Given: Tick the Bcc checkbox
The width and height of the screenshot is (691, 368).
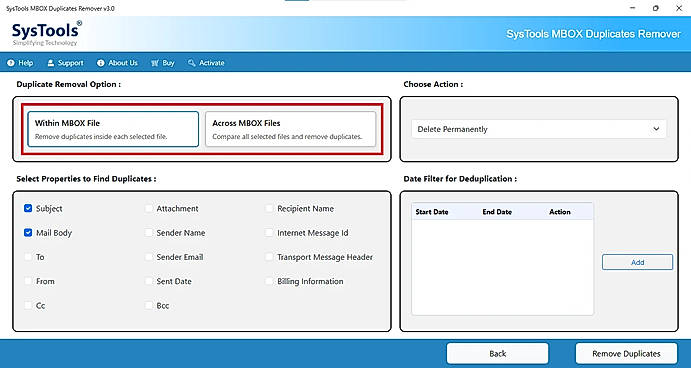Looking at the screenshot, I should [x=149, y=305].
